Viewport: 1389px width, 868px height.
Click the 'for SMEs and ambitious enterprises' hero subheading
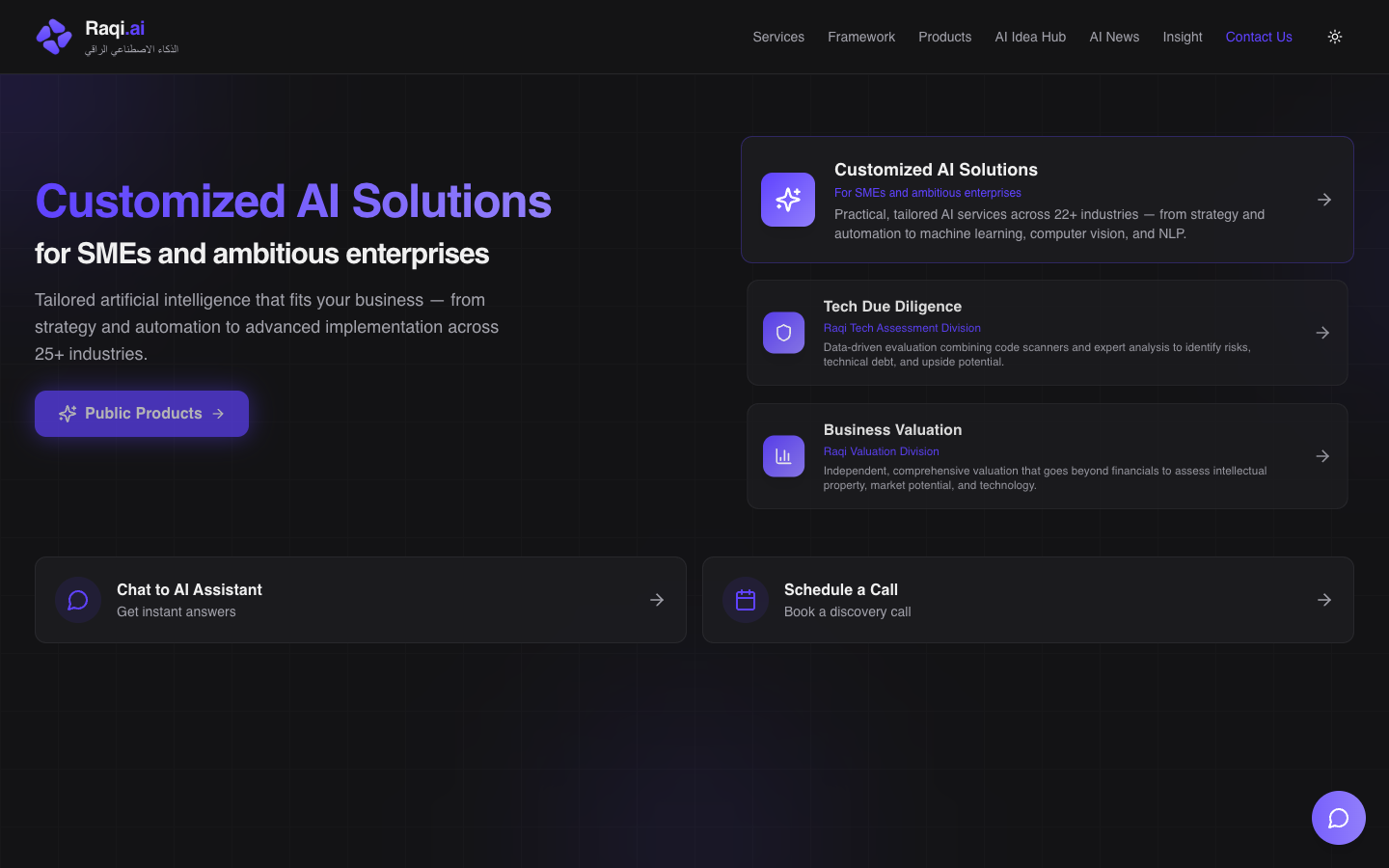[x=262, y=254]
